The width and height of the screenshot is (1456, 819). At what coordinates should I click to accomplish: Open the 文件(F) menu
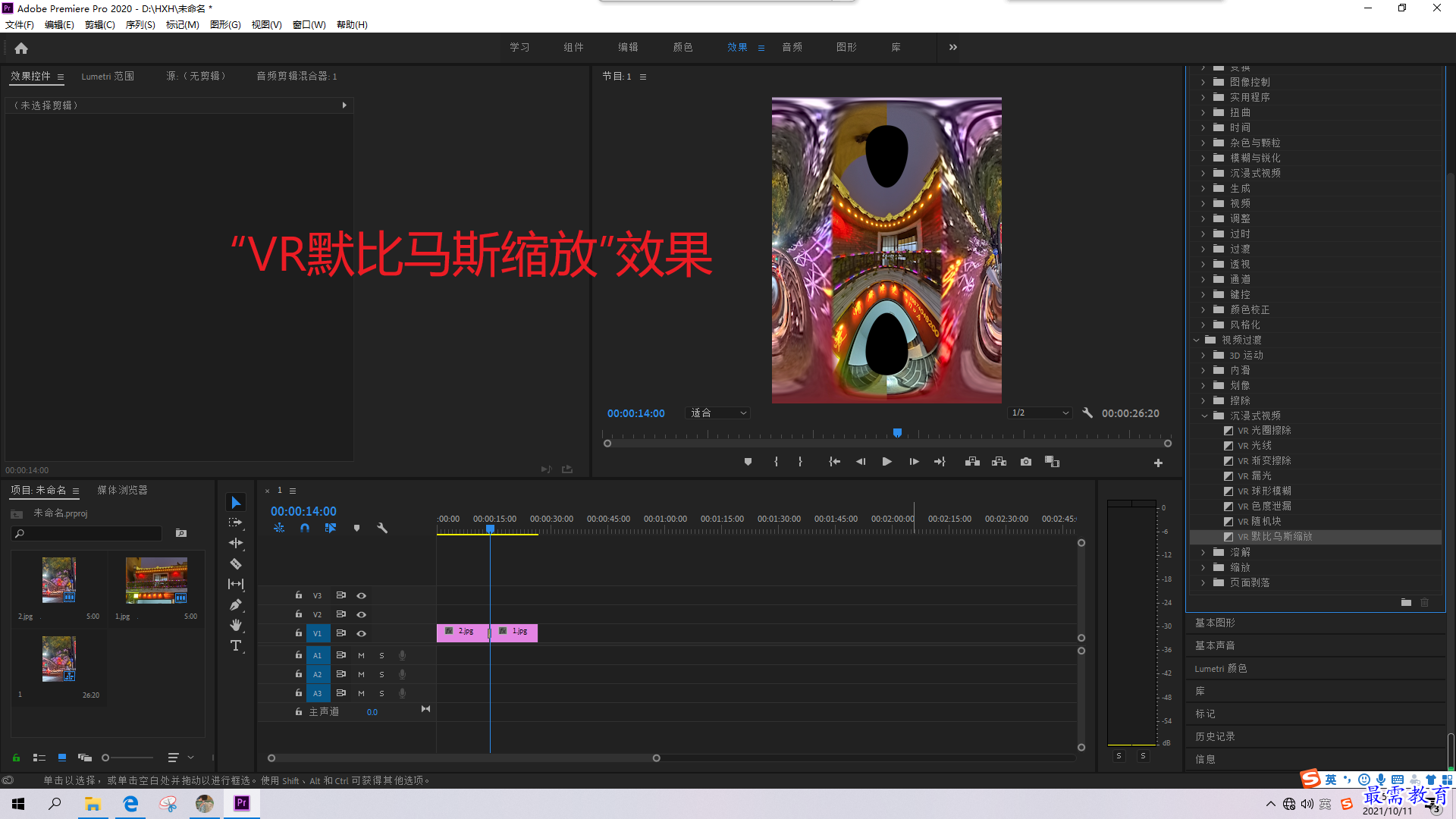[20, 25]
